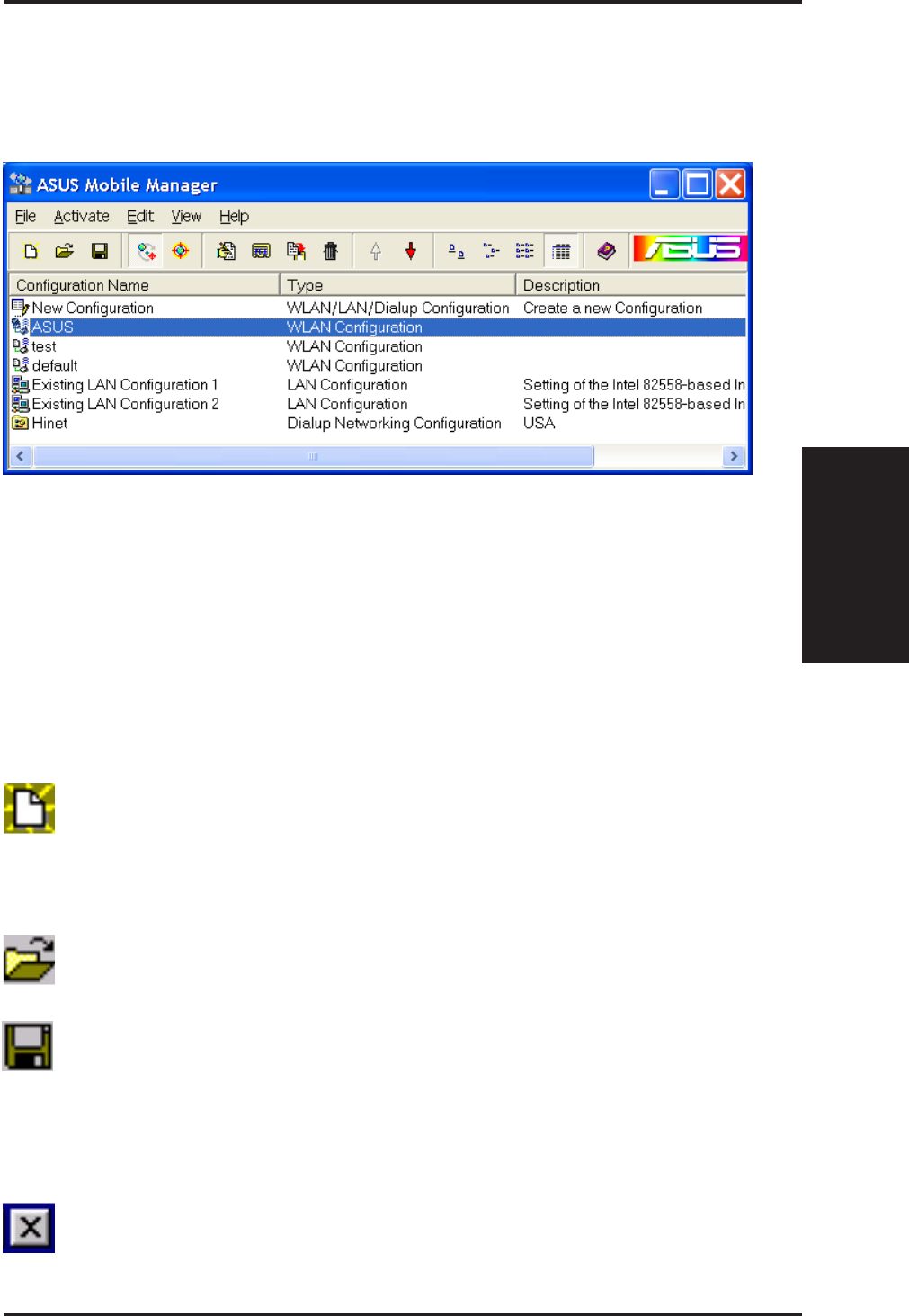Click large open-folder illustration below window
The image size is (909, 1316).
point(29,959)
